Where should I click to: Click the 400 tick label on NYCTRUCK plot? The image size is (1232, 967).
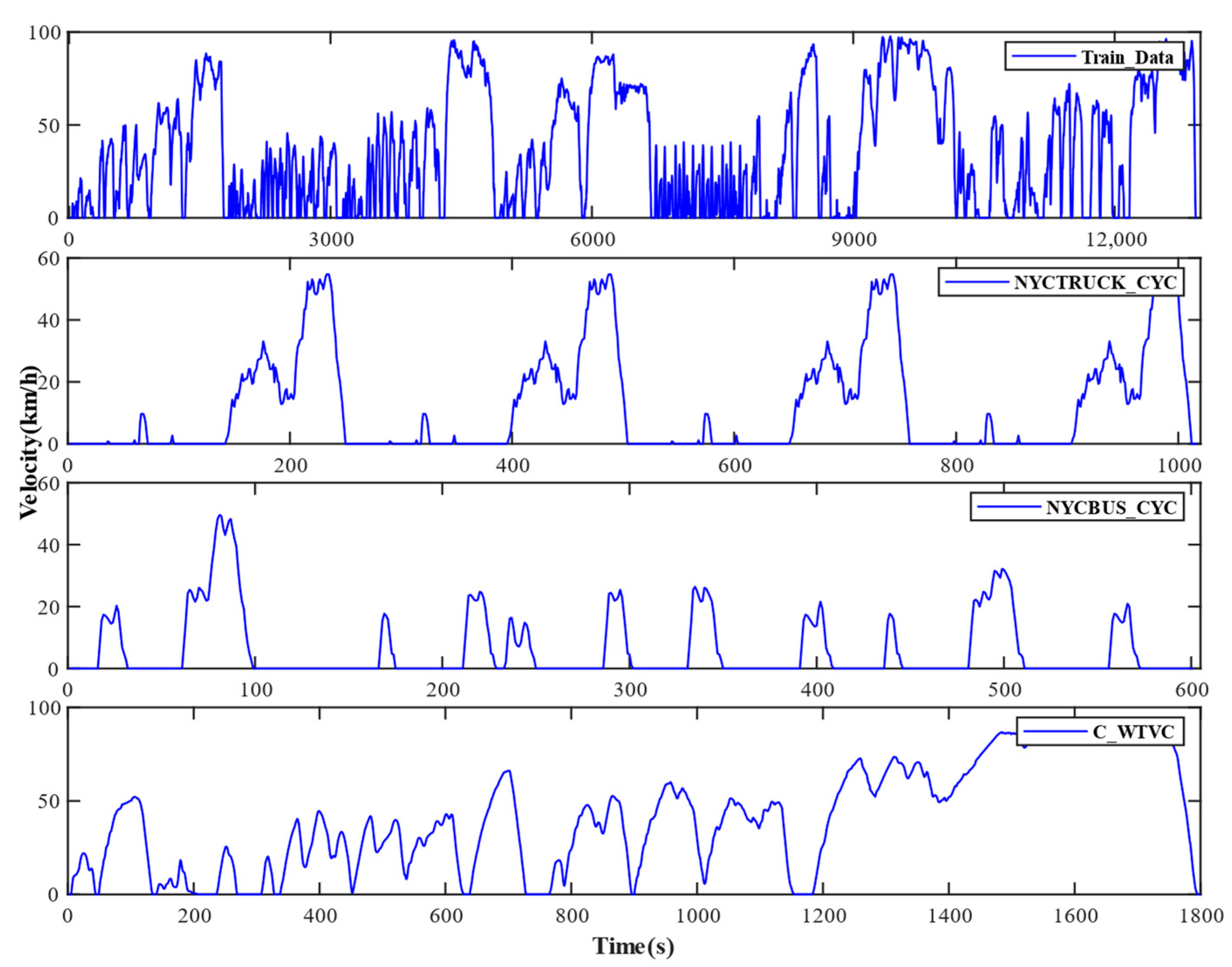pos(513,465)
